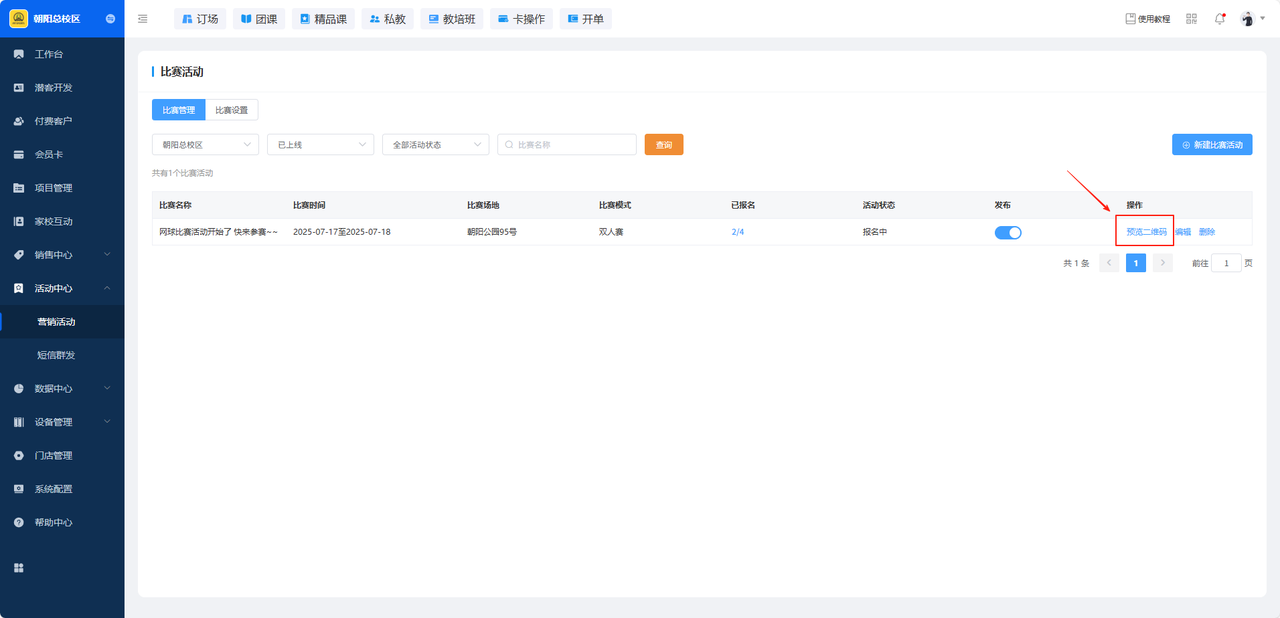Switch to the 比赛设置 tab
Image resolution: width=1280 pixels, height=618 pixels.
click(x=231, y=110)
